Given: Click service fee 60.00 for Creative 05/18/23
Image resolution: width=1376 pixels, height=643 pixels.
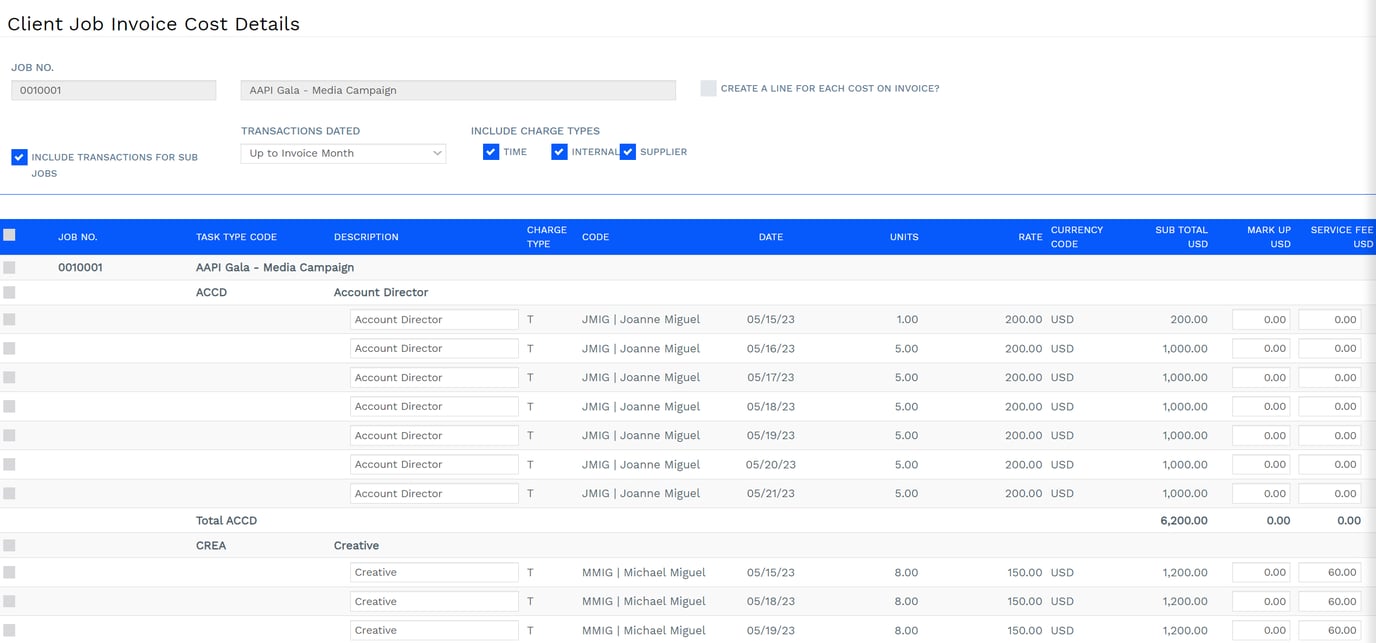Looking at the screenshot, I should tap(1330, 601).
